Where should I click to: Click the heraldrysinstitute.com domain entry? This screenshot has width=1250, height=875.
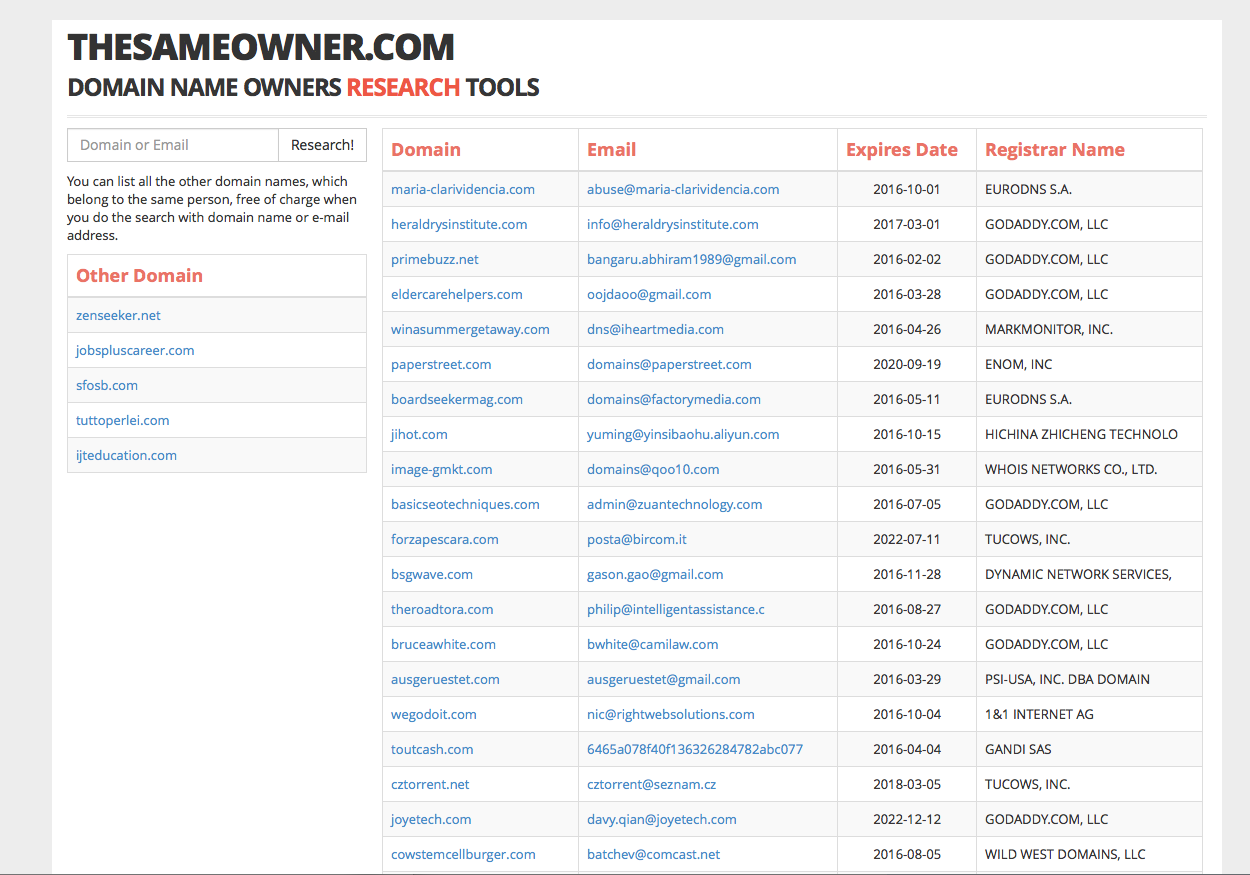(x=459, y=223)
